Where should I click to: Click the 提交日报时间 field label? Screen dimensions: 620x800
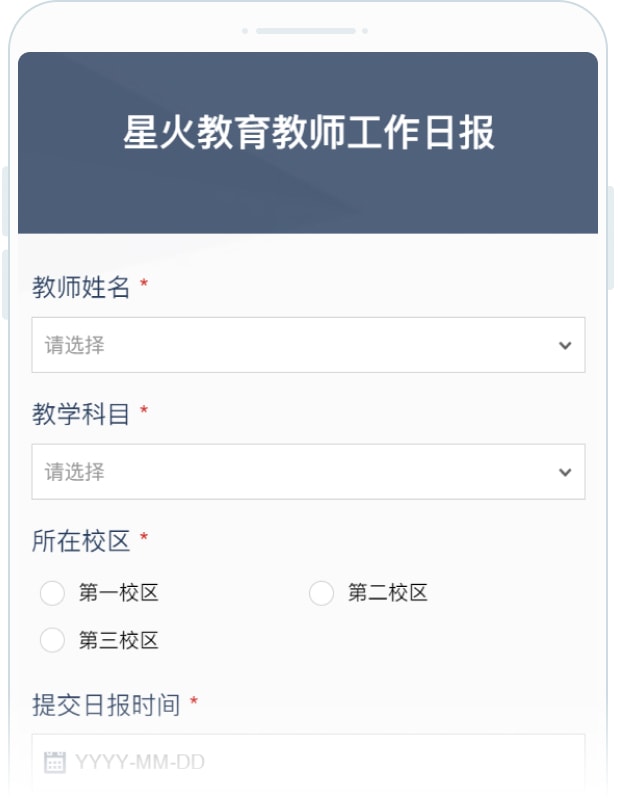click(106, 705)
